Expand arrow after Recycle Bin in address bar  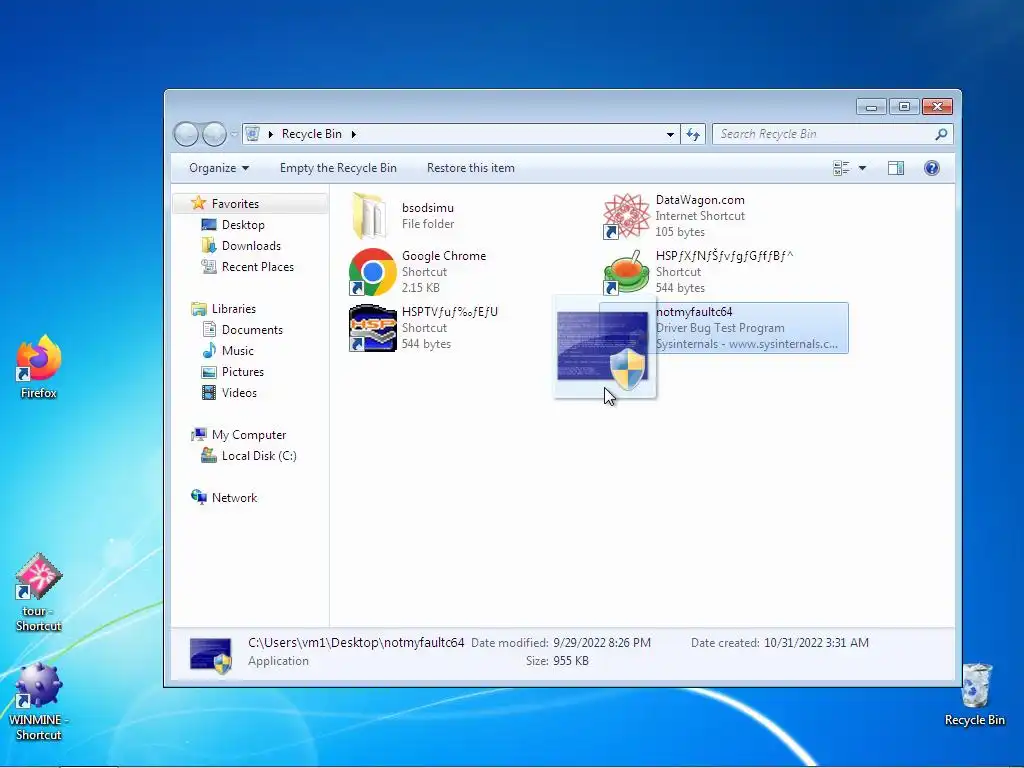pyautogui.click(x=353, y=134)
